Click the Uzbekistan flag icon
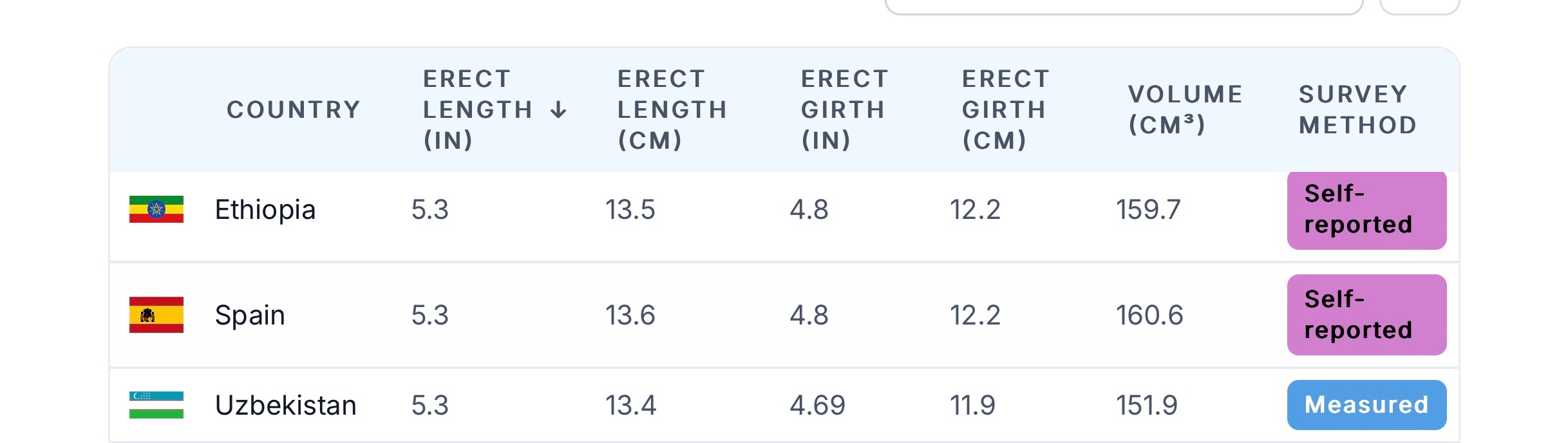Screen dimensions: 1568x443 [x=156, y=405]
